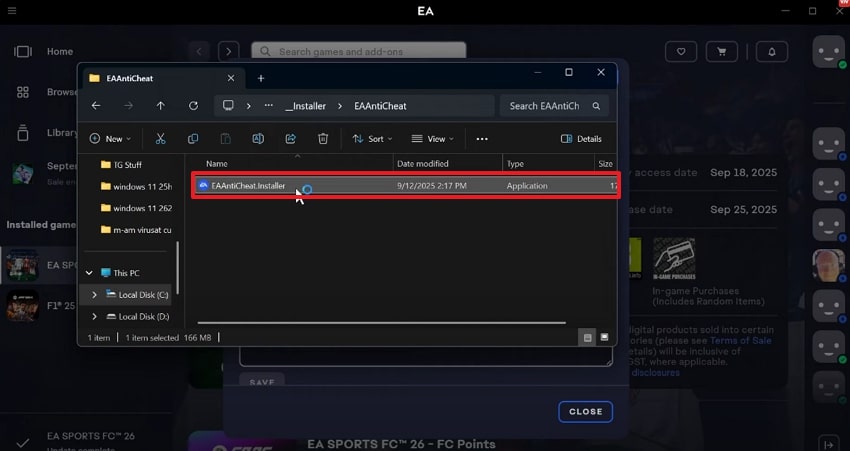Collapse the This PC tree node
Viewport: 850px width, 451px height.
pyautogui.click(x=89, y=273)
